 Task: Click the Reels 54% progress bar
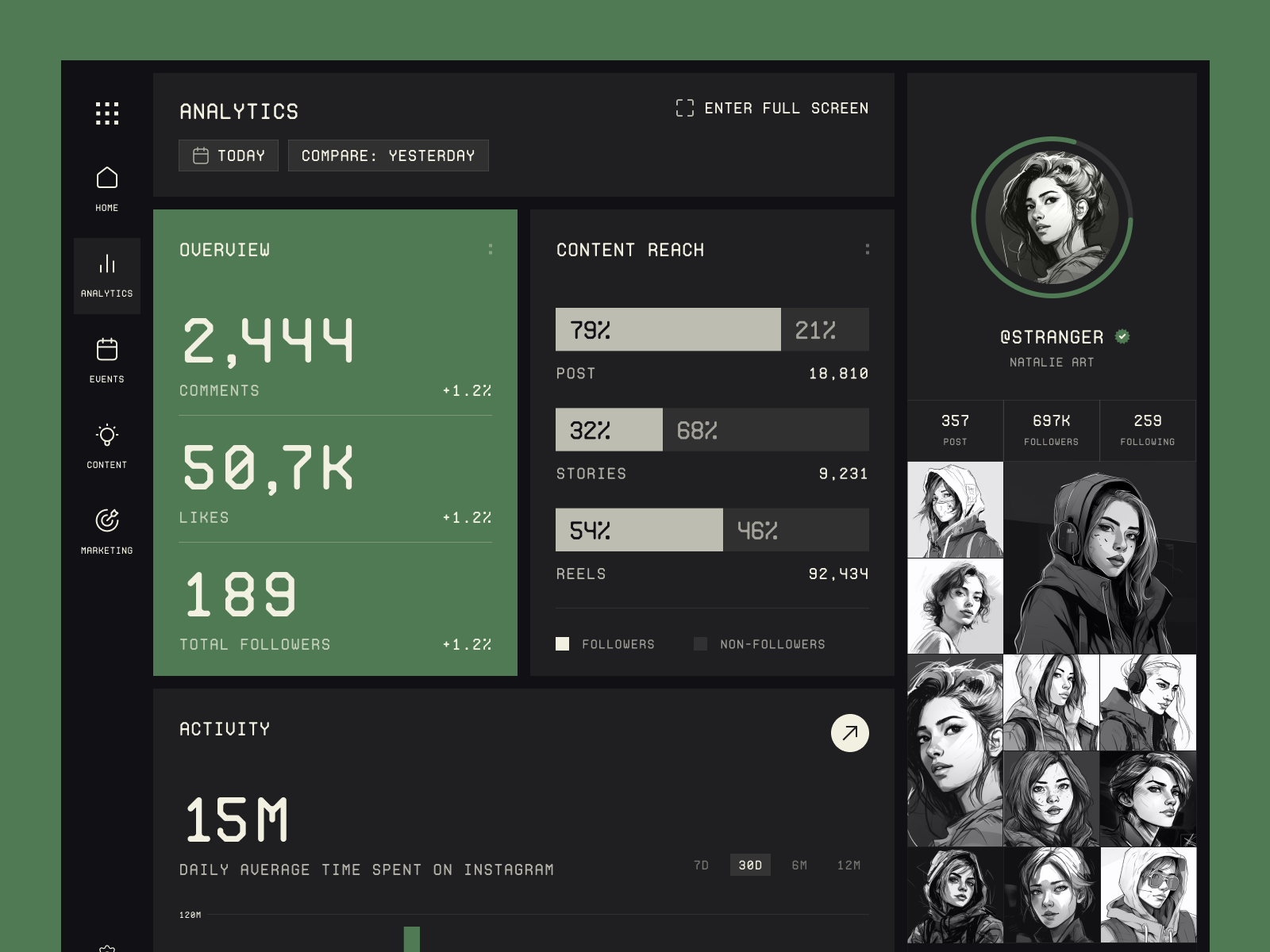click(x=637, y=529)
